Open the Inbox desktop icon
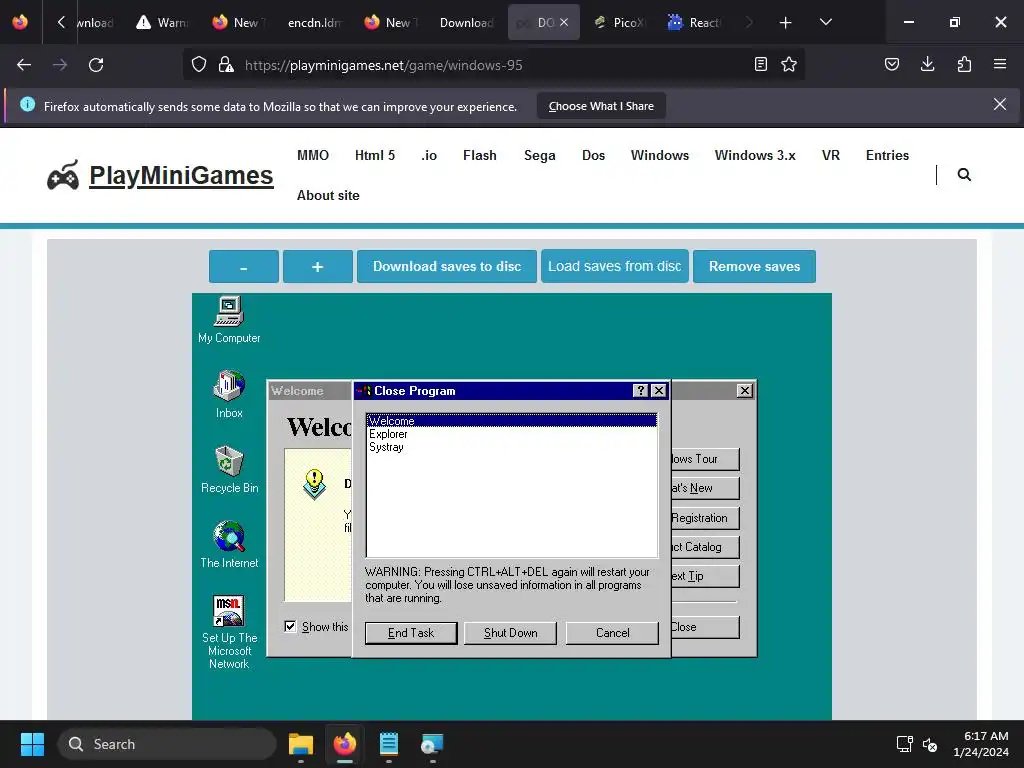 (229, 394)
